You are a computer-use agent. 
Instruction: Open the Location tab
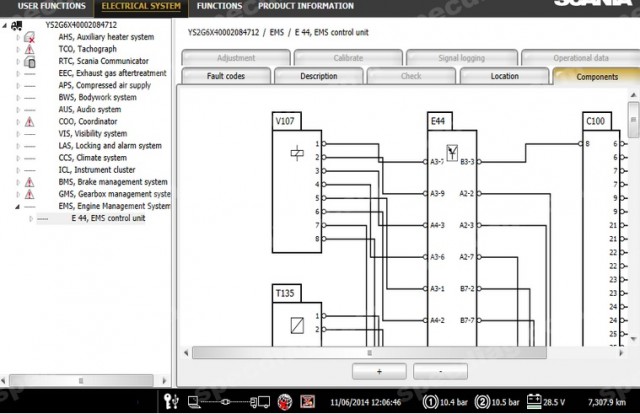504,76
